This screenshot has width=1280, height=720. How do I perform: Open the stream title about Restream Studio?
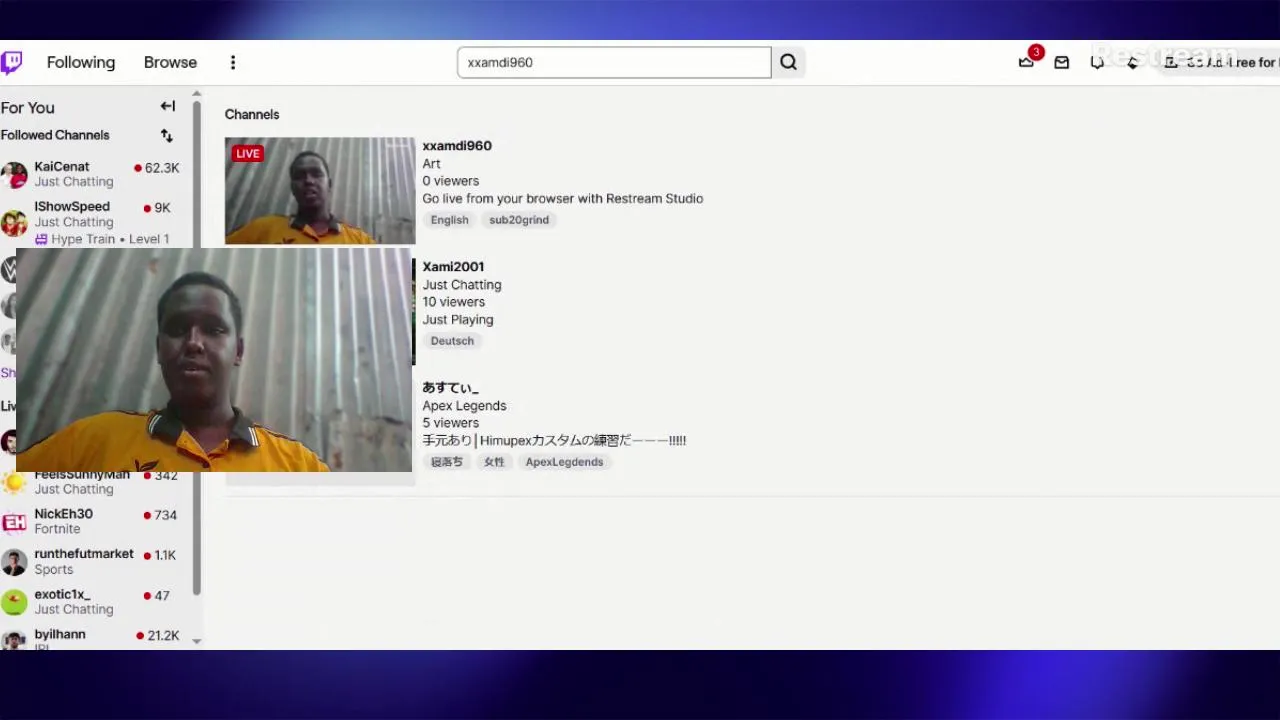562,199
